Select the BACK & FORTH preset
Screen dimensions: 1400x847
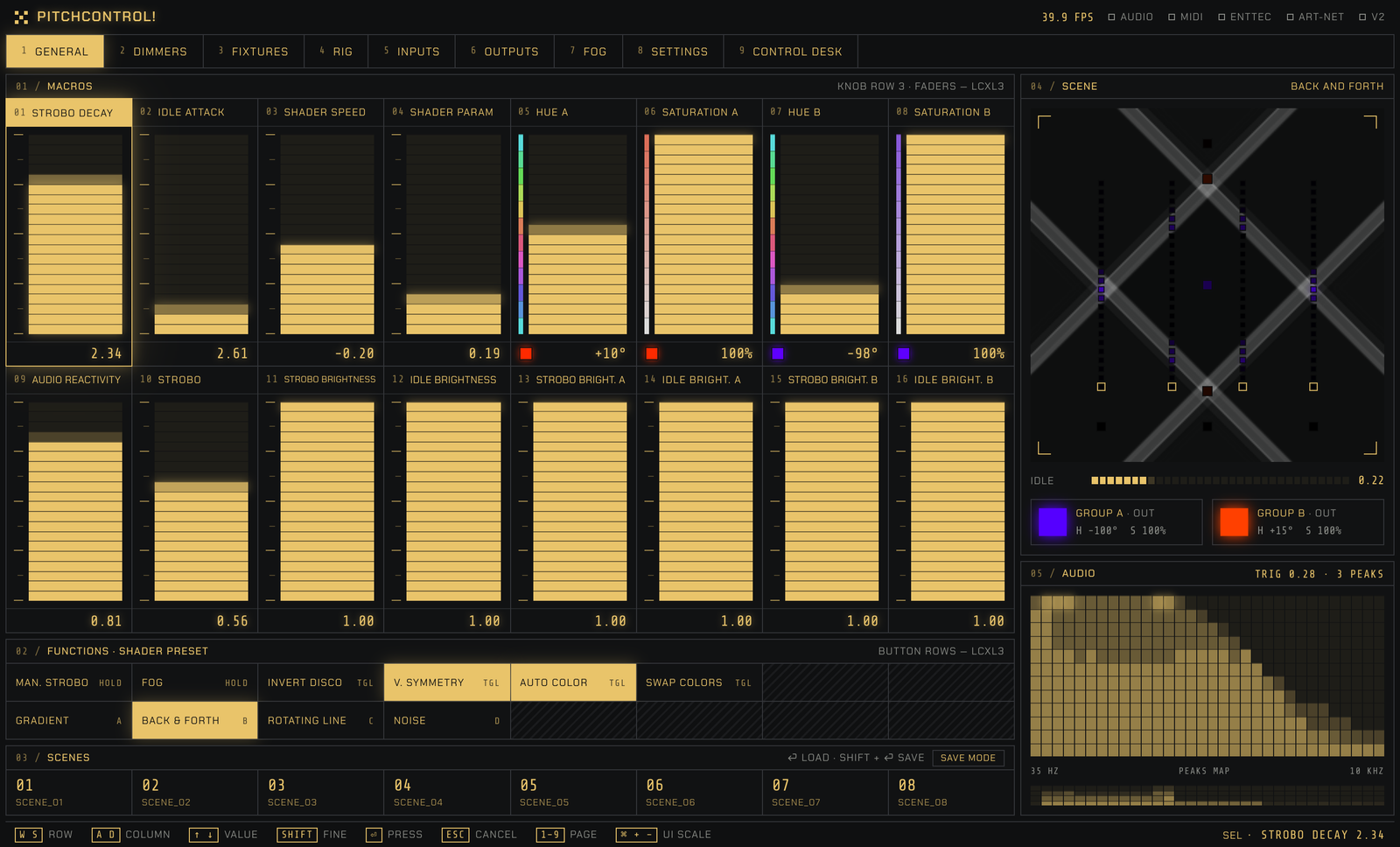(195, 720)
